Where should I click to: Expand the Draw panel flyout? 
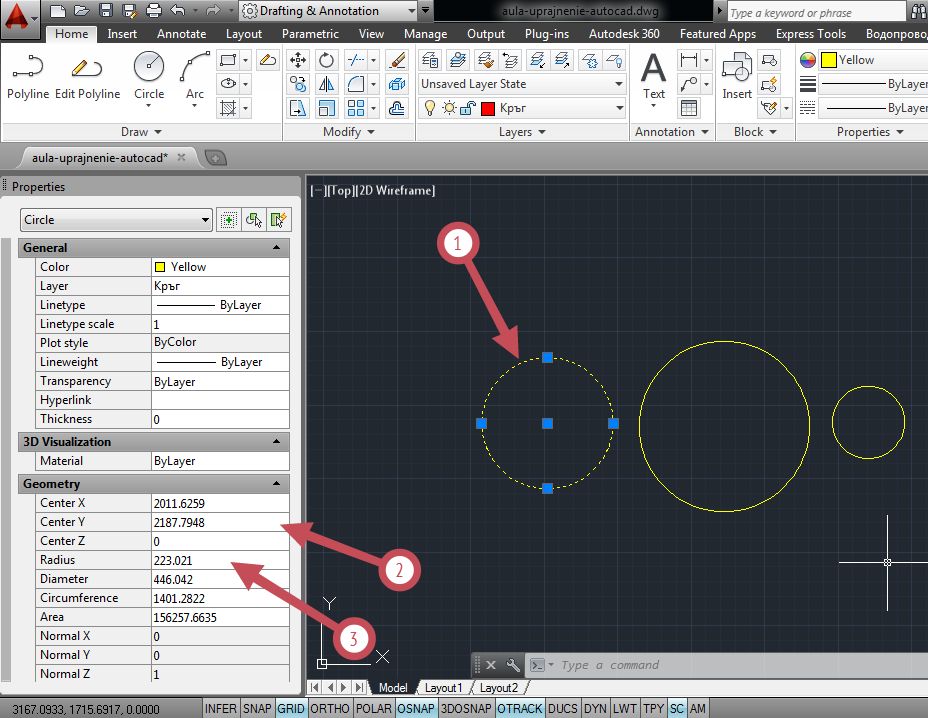tap(141, 132)
